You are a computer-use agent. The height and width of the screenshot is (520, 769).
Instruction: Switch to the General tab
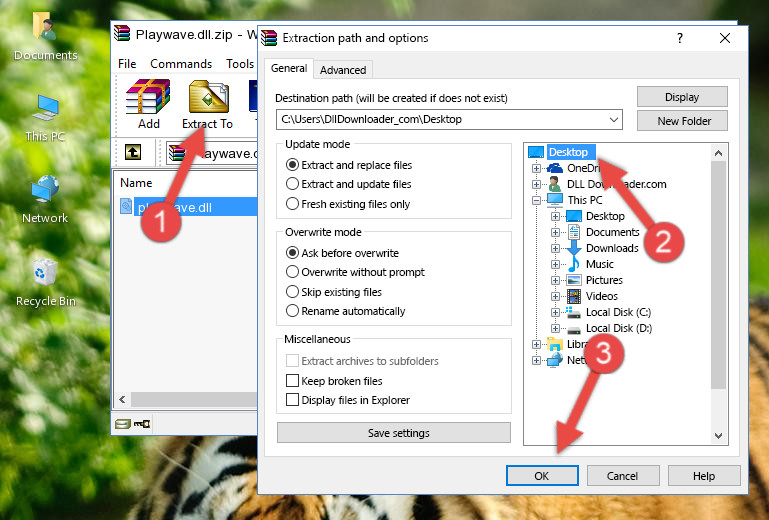click(289, 68)
